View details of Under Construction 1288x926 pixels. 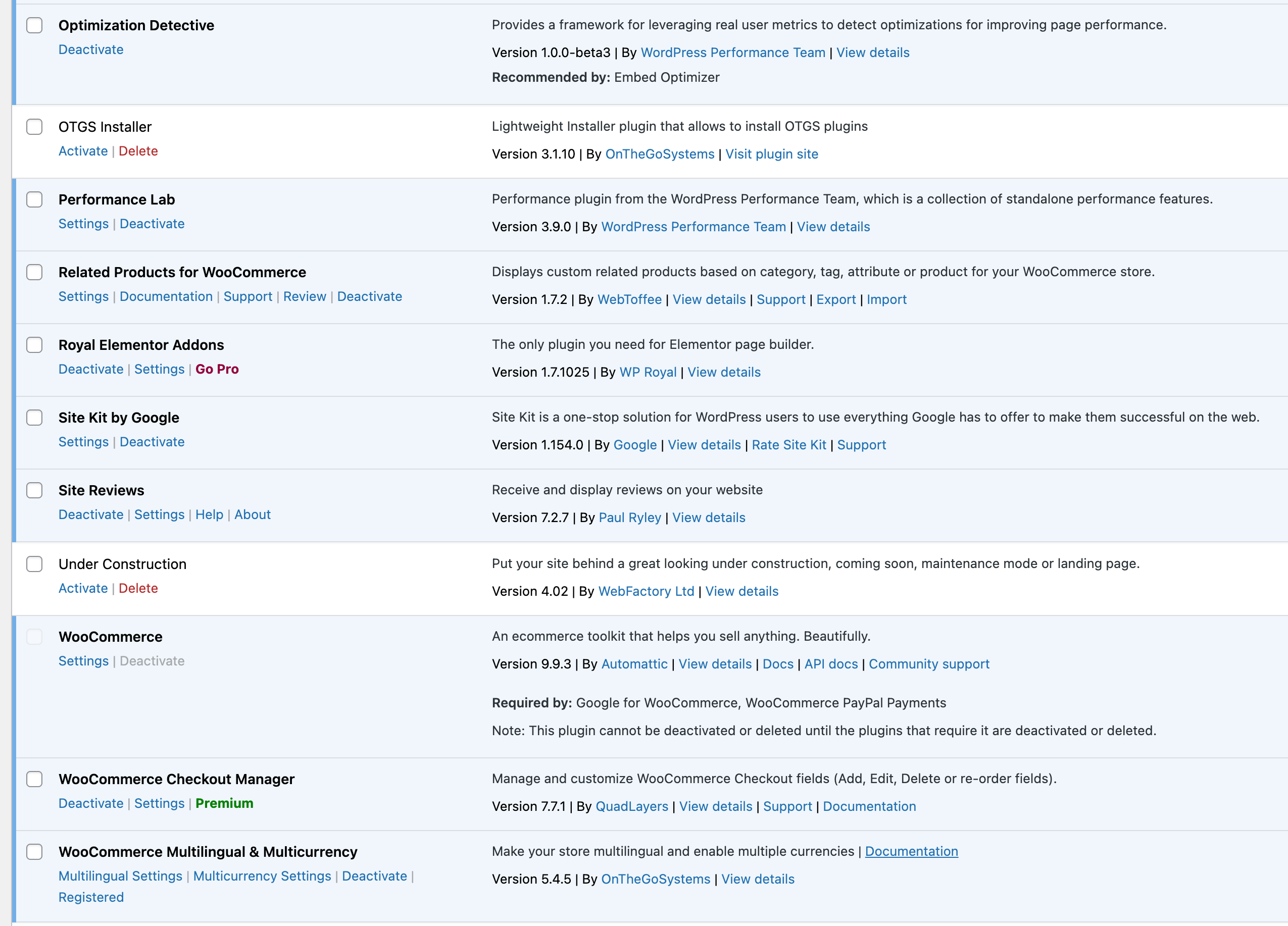[x=741, y=591]
